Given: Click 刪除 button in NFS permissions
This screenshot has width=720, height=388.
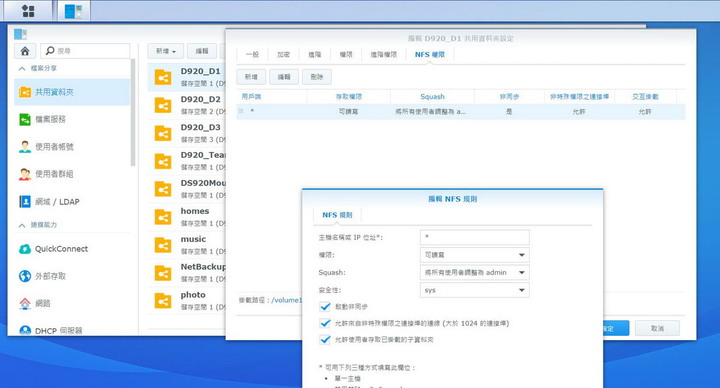Looking at the screenshot, I should click(317, 77).
